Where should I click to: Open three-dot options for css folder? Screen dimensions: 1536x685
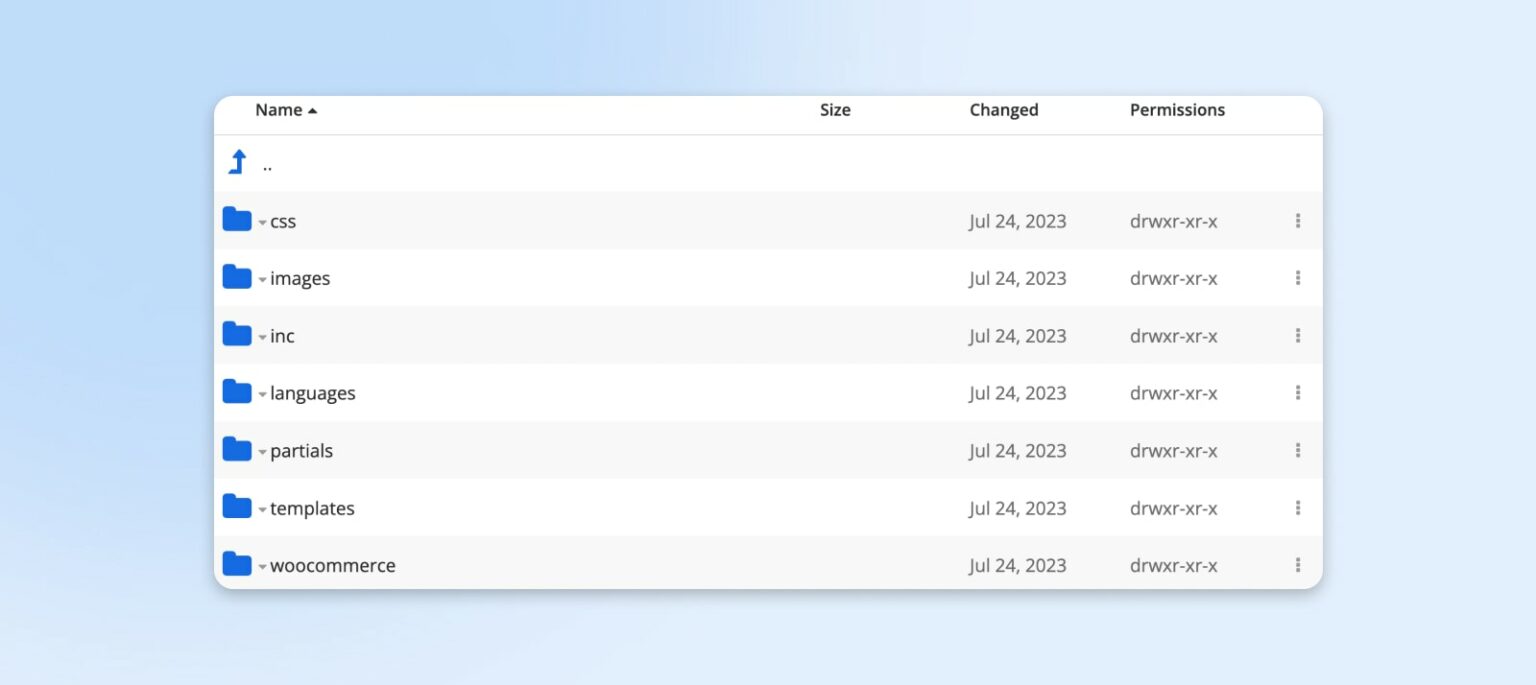(1297, 220)
